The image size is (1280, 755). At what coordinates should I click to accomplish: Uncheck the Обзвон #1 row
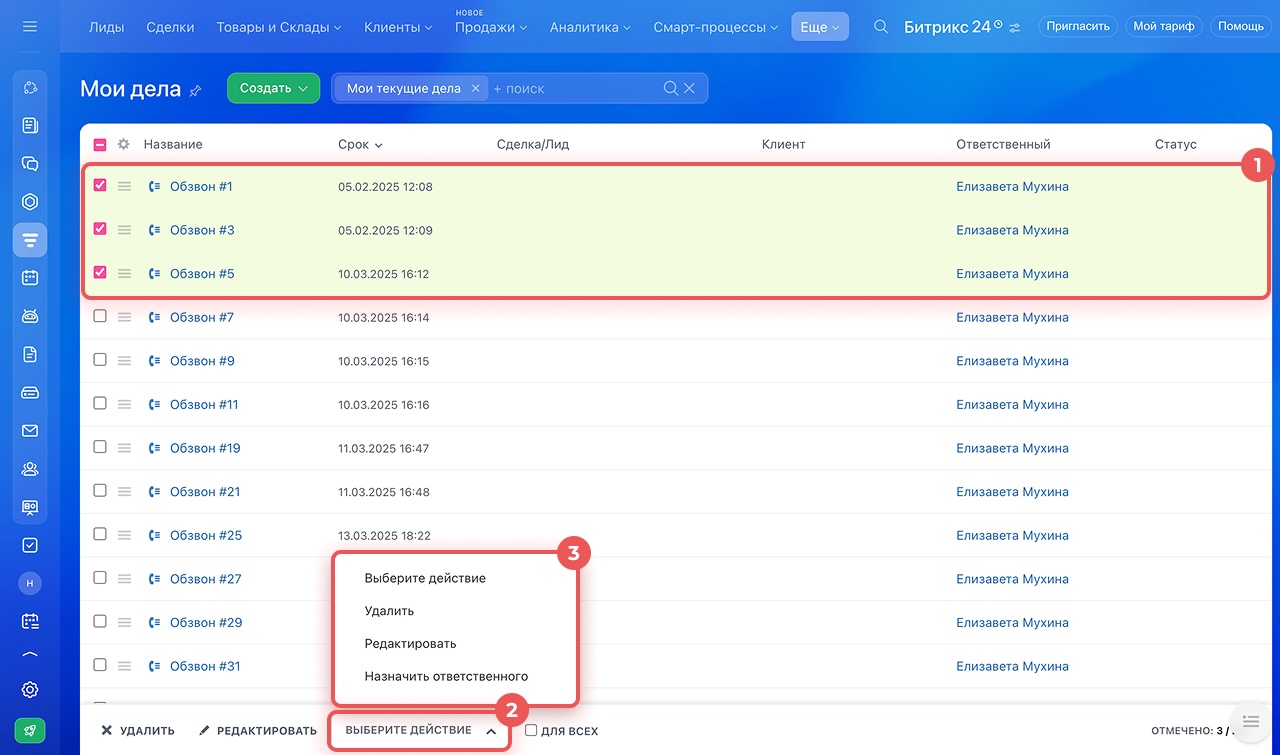[x=100, y=185]
